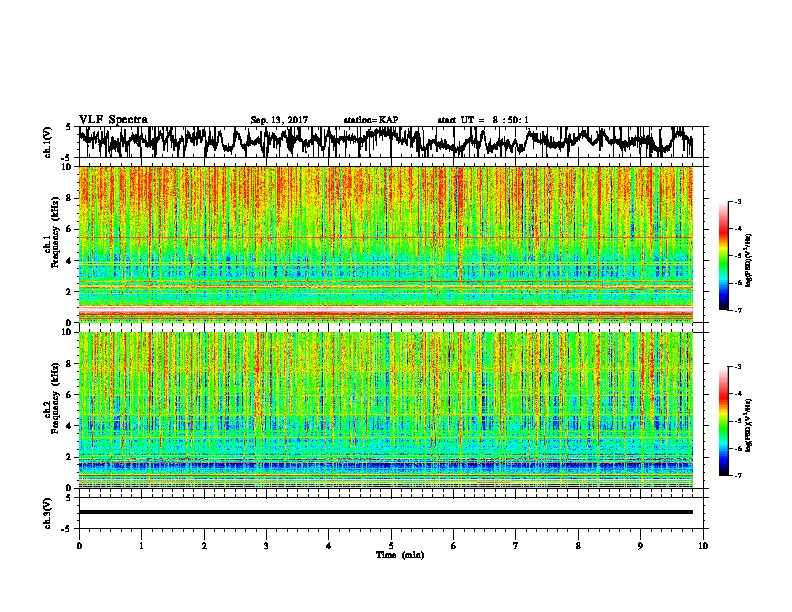This screenshot has height=612, width=792.
Task: Click the bright white band near 1 kHz in ch.1
Action: (x=385, y=309)
